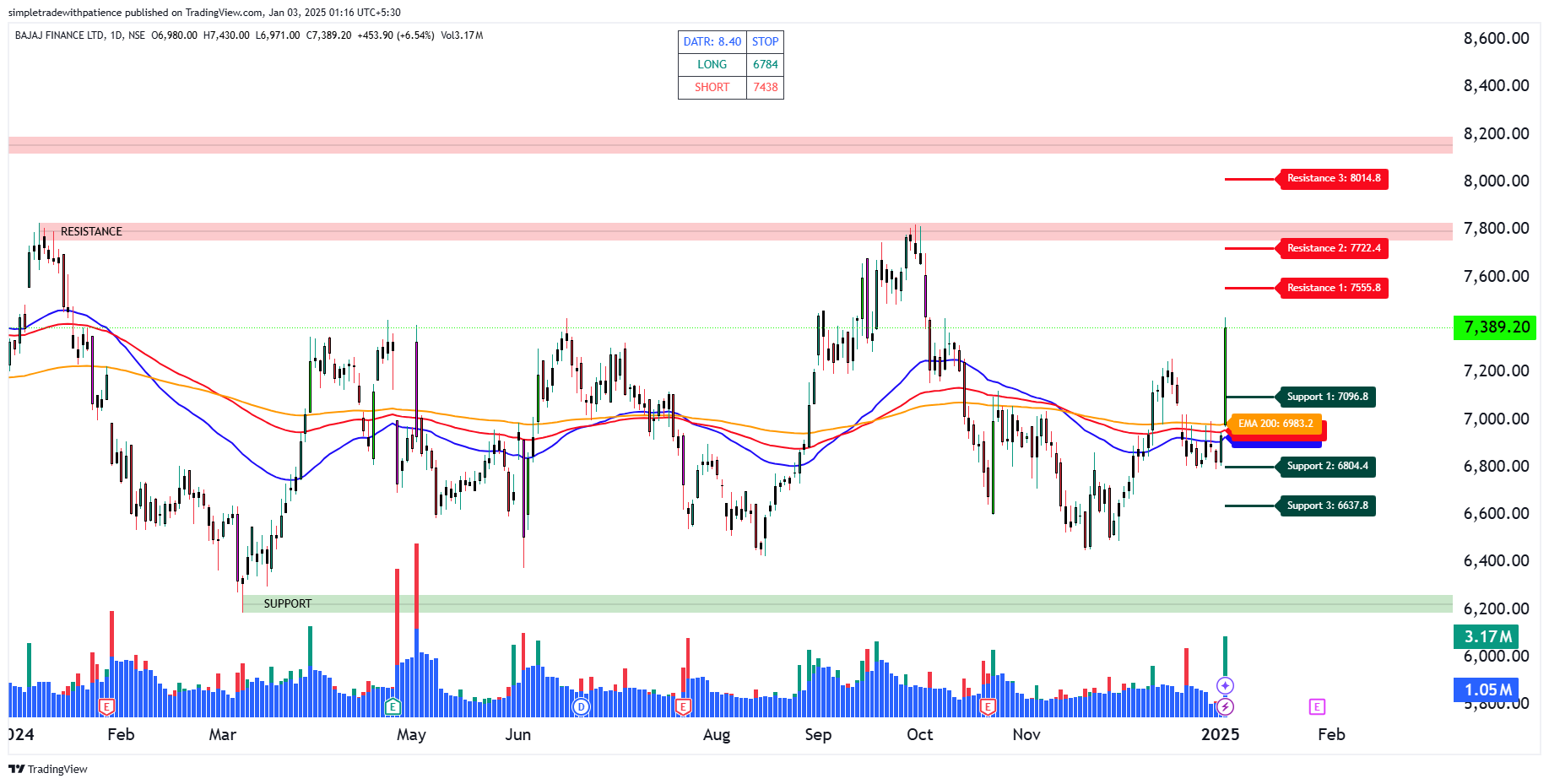This screenshot has height=784, width=1549.
Task: Click the green earnings marker before May
Action: [392, 706]
